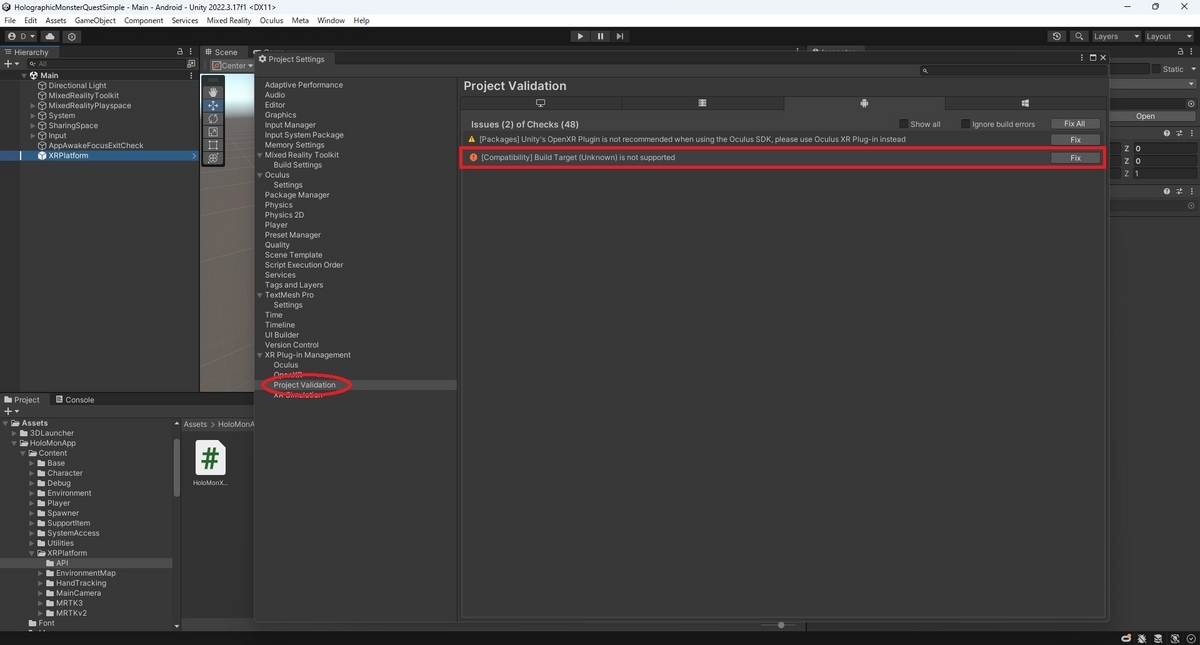Click the Step frame button
Viewport: 1200px width, 645px height.
point(620,36)
